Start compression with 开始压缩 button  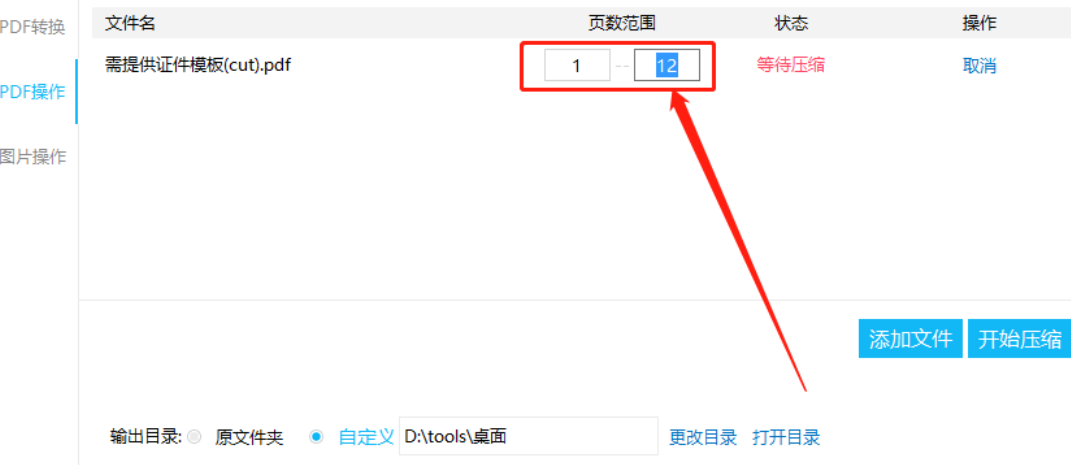1020,339
